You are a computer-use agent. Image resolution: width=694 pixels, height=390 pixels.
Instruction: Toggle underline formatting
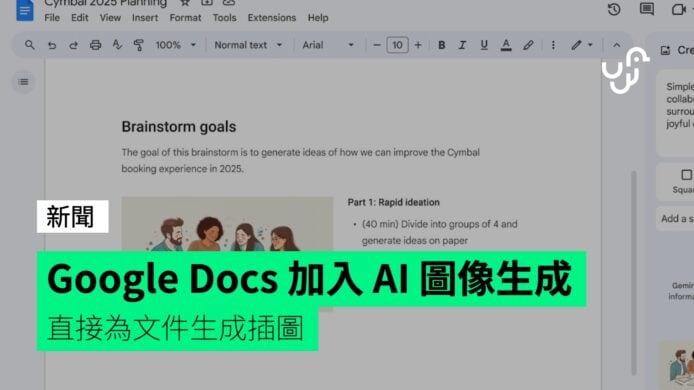pos(484,45)
